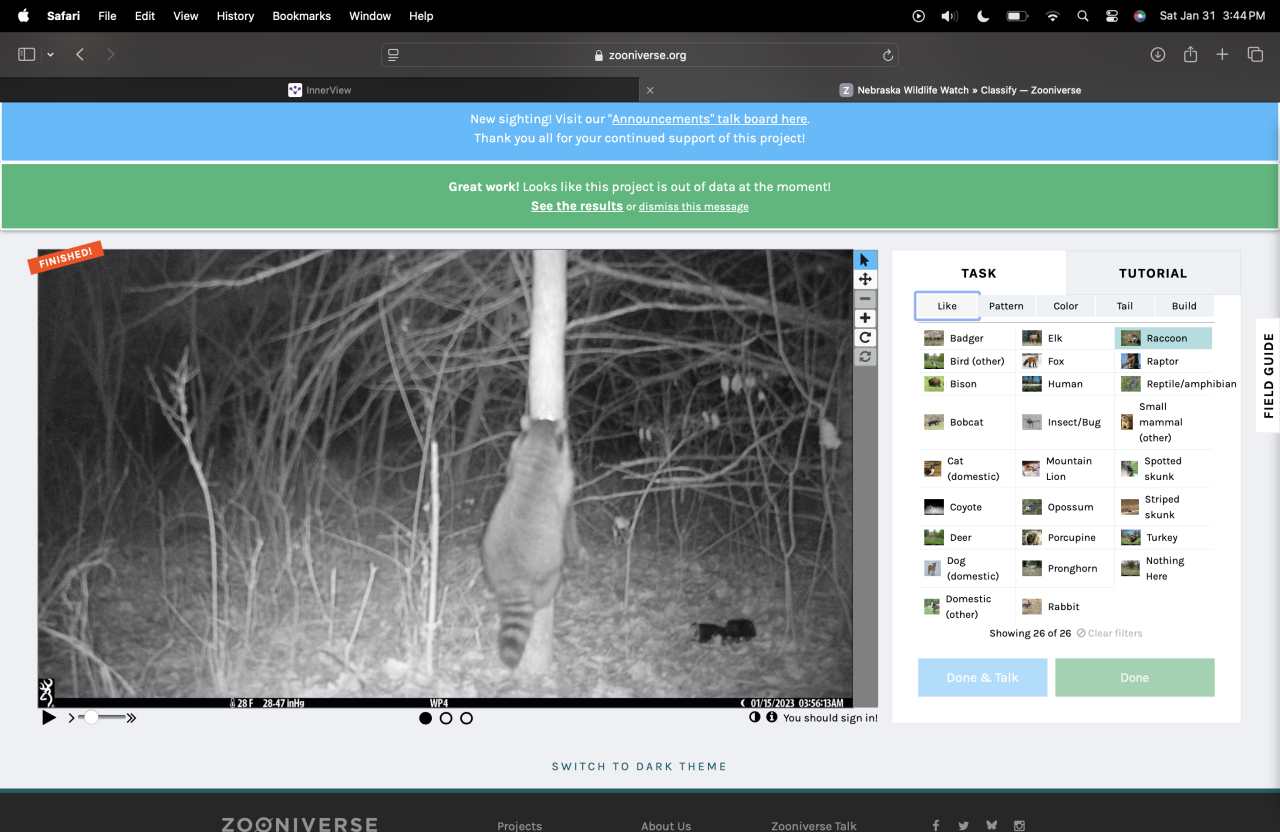Select the second frame dot
Screen dimensions: 1280x832
coord(446,718)
